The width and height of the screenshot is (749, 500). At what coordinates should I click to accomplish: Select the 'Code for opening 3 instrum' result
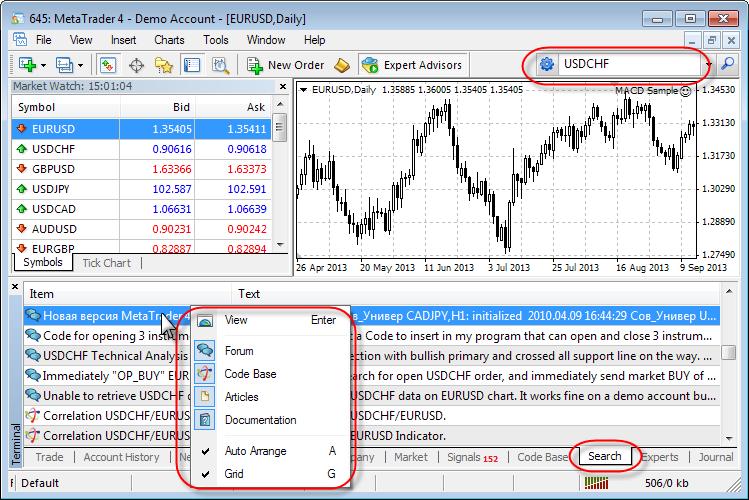pos(372,336)
